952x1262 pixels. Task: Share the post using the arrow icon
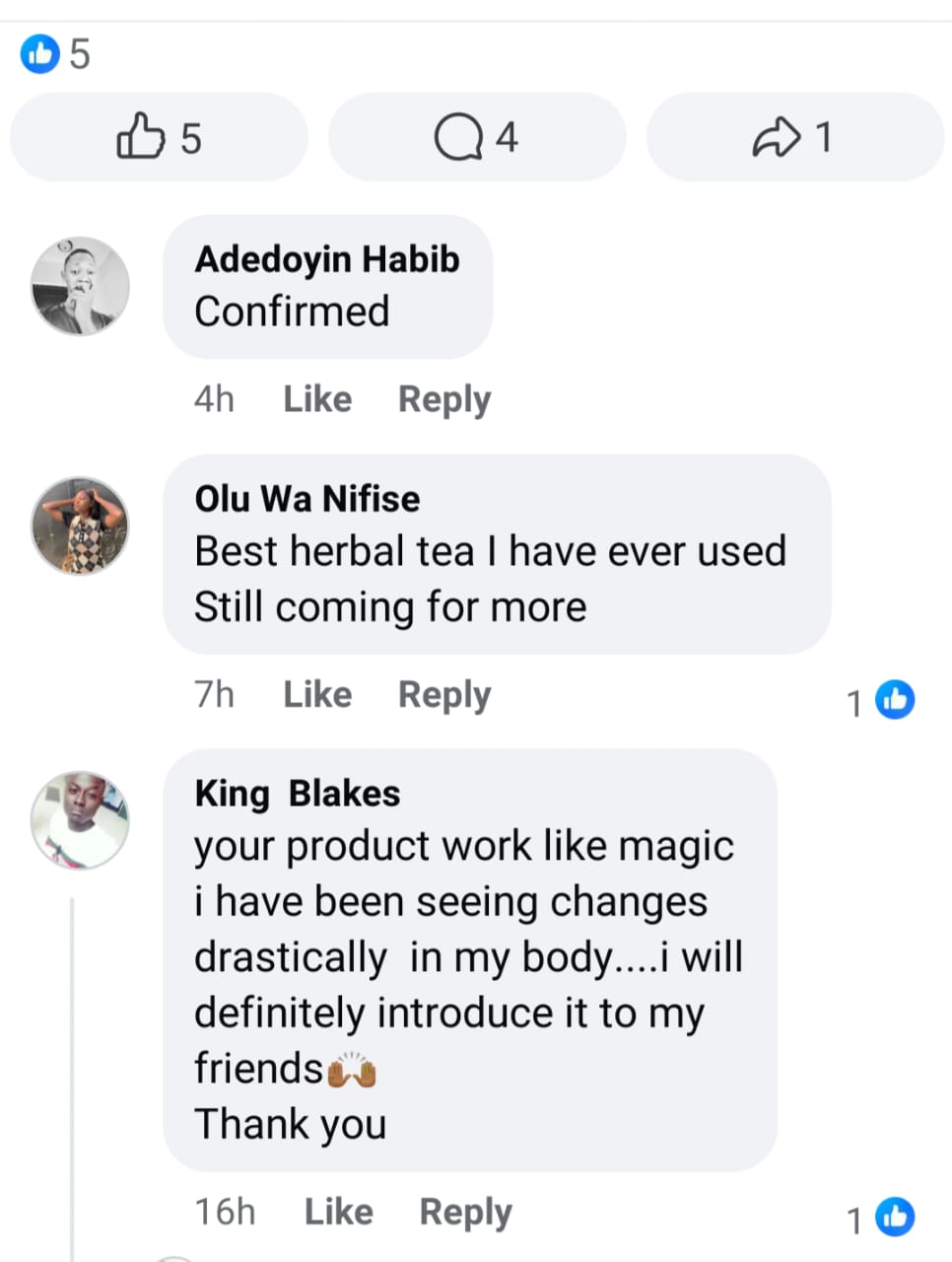click(794, 137)
